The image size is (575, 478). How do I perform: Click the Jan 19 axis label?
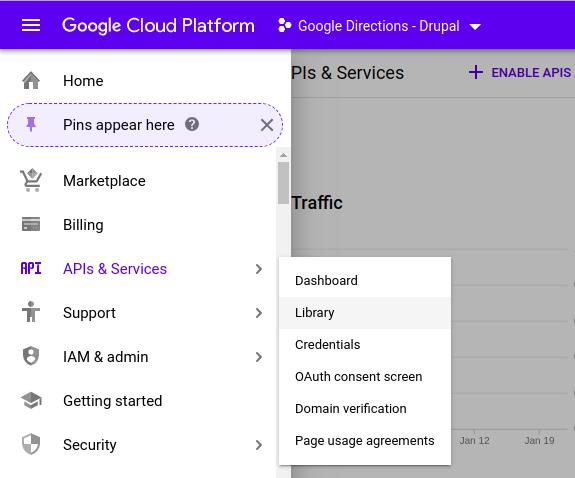click(x=539, y=440)
